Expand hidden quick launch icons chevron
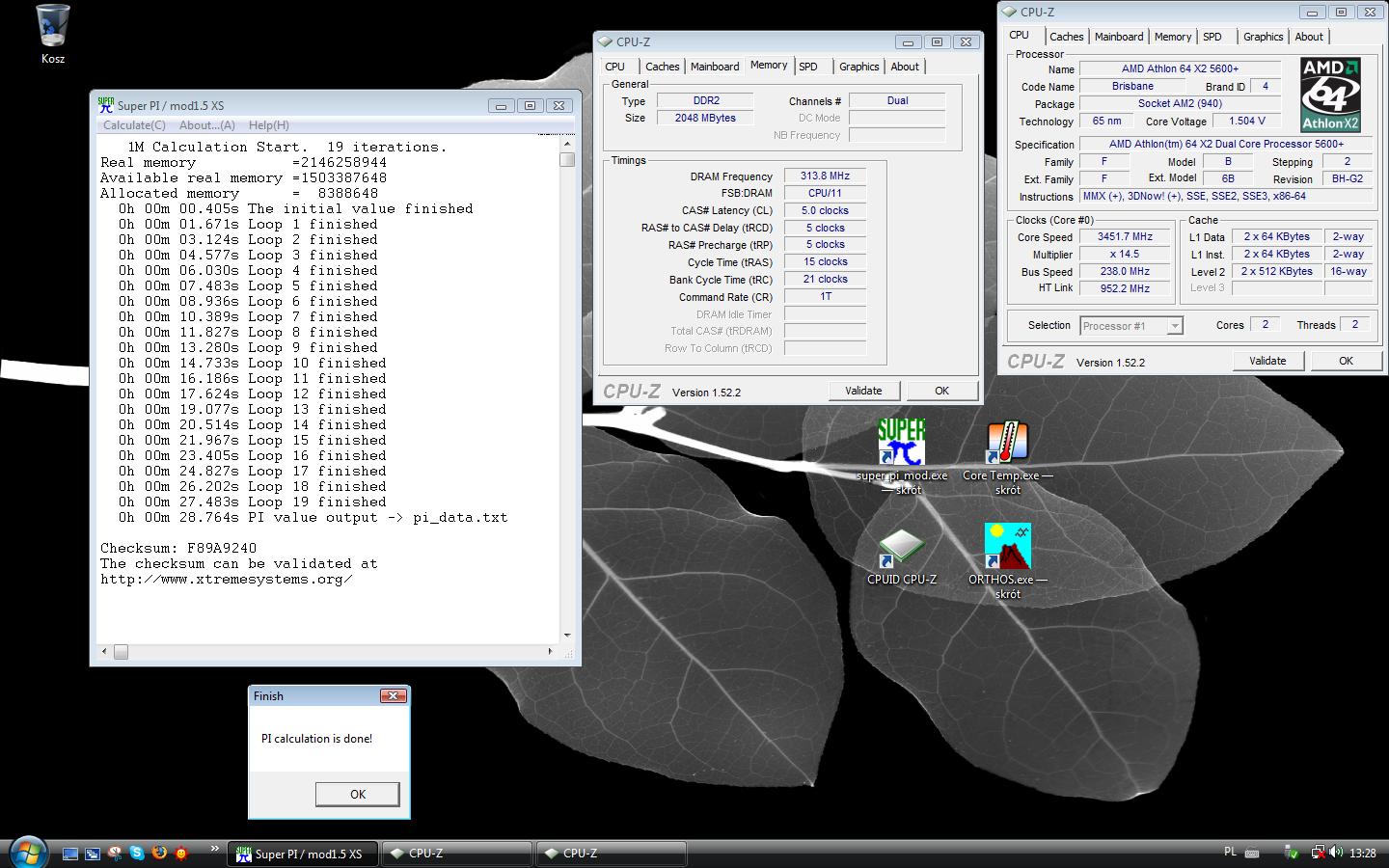Screen dimensions: 1389x868 (x=214, y=849)
